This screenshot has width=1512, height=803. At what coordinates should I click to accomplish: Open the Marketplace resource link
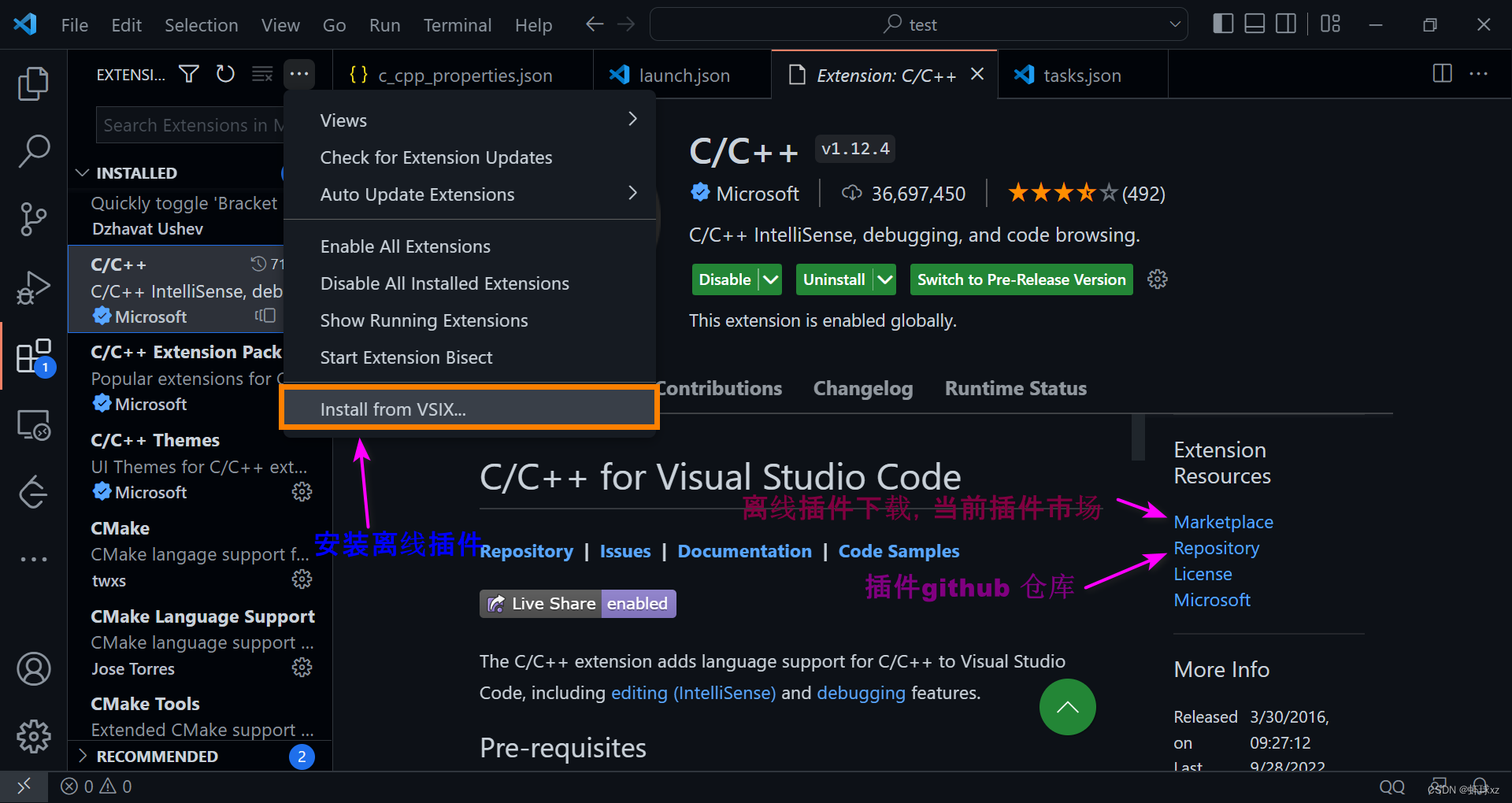(x=1223, y=522)
